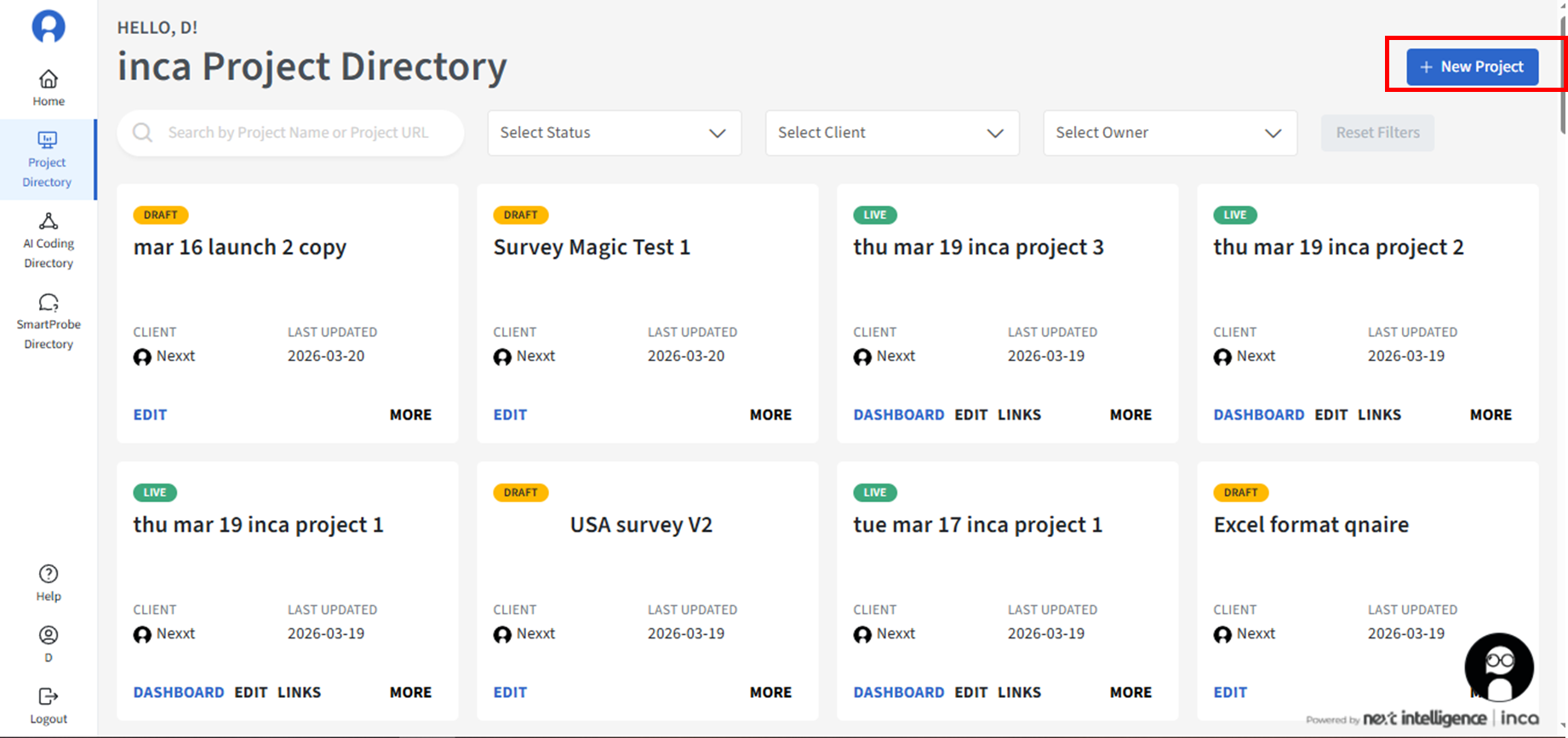Open the user profile D icon
1568x738 pixels.
coord(49,636)
